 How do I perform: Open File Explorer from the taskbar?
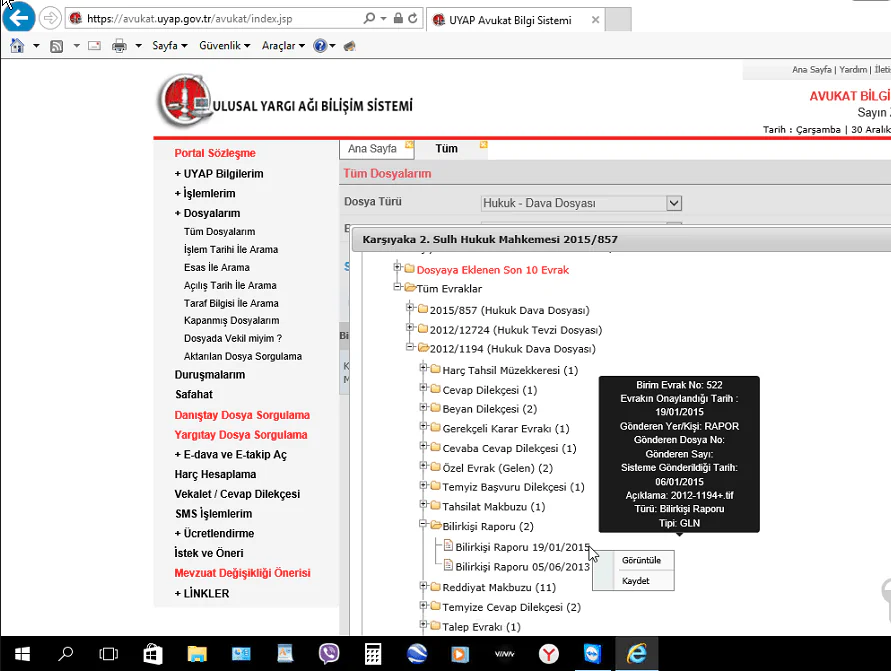197,654
